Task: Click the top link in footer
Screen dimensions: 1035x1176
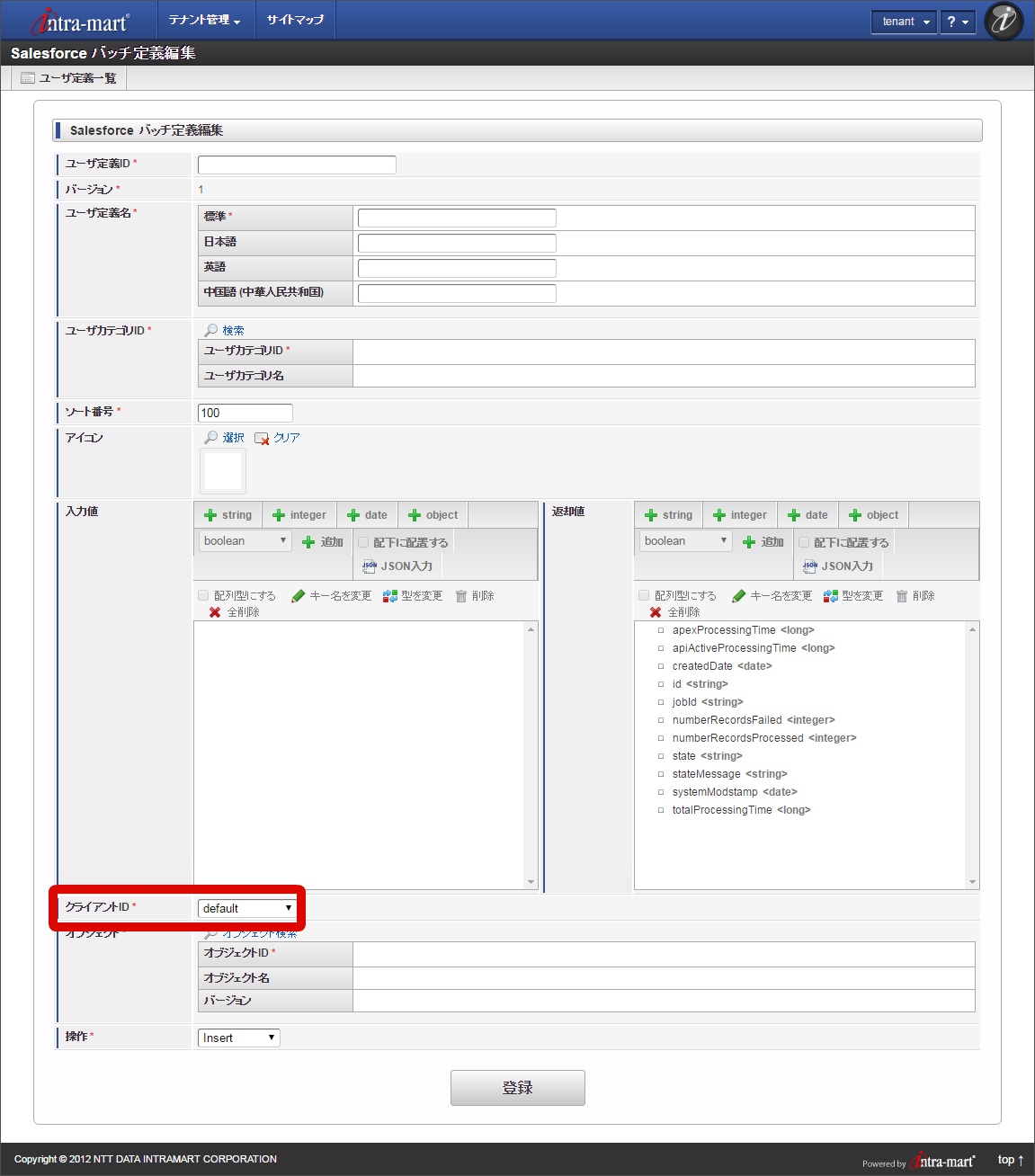Action: [1011, 1160]
